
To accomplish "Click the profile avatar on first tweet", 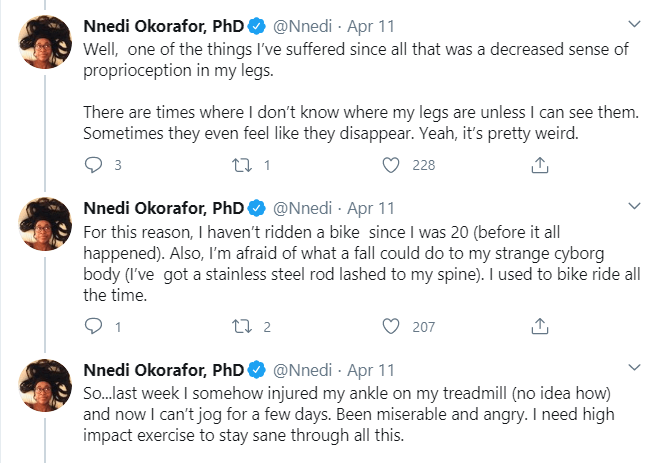I will click(x=45, y=42).
